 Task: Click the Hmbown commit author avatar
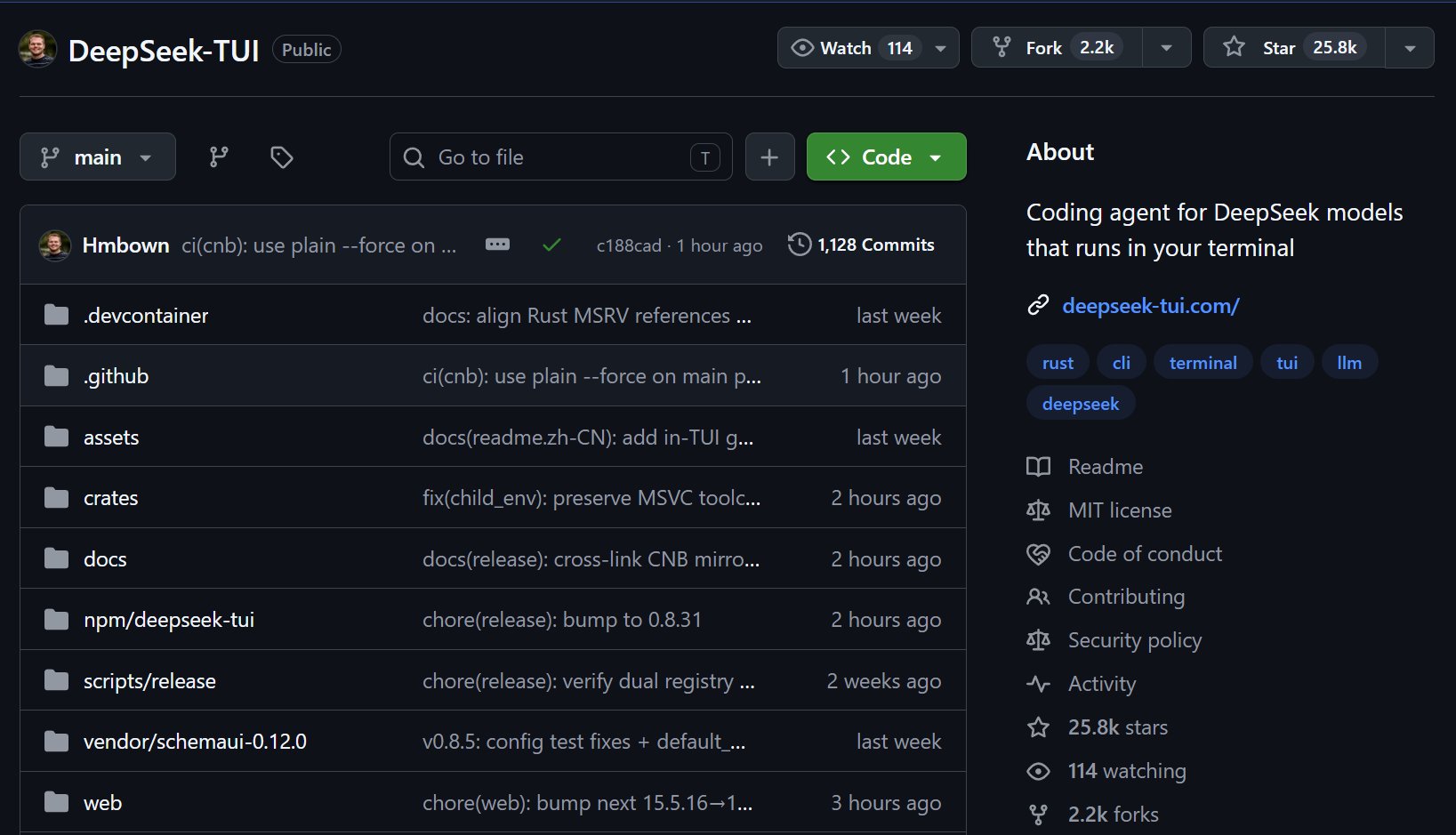55,245
